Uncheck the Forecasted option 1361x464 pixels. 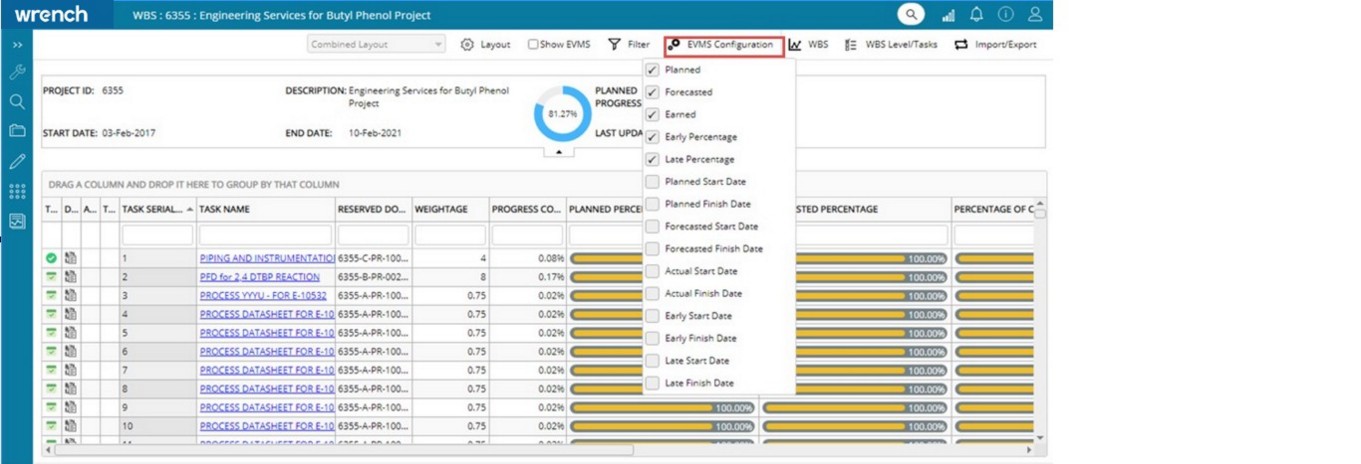[652, 92]
